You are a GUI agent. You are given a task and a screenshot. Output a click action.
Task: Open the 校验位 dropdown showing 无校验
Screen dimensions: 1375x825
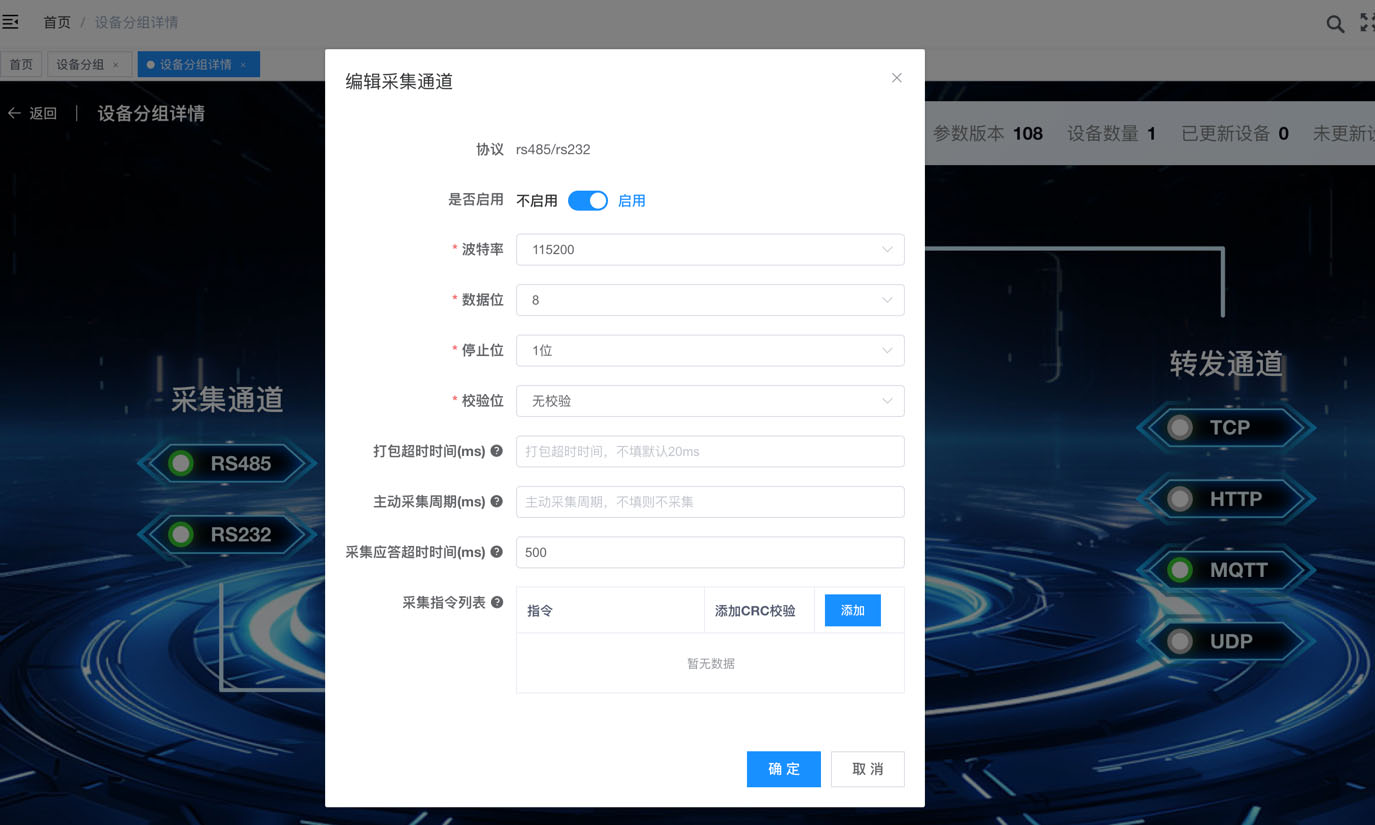(x=710, y=401)
